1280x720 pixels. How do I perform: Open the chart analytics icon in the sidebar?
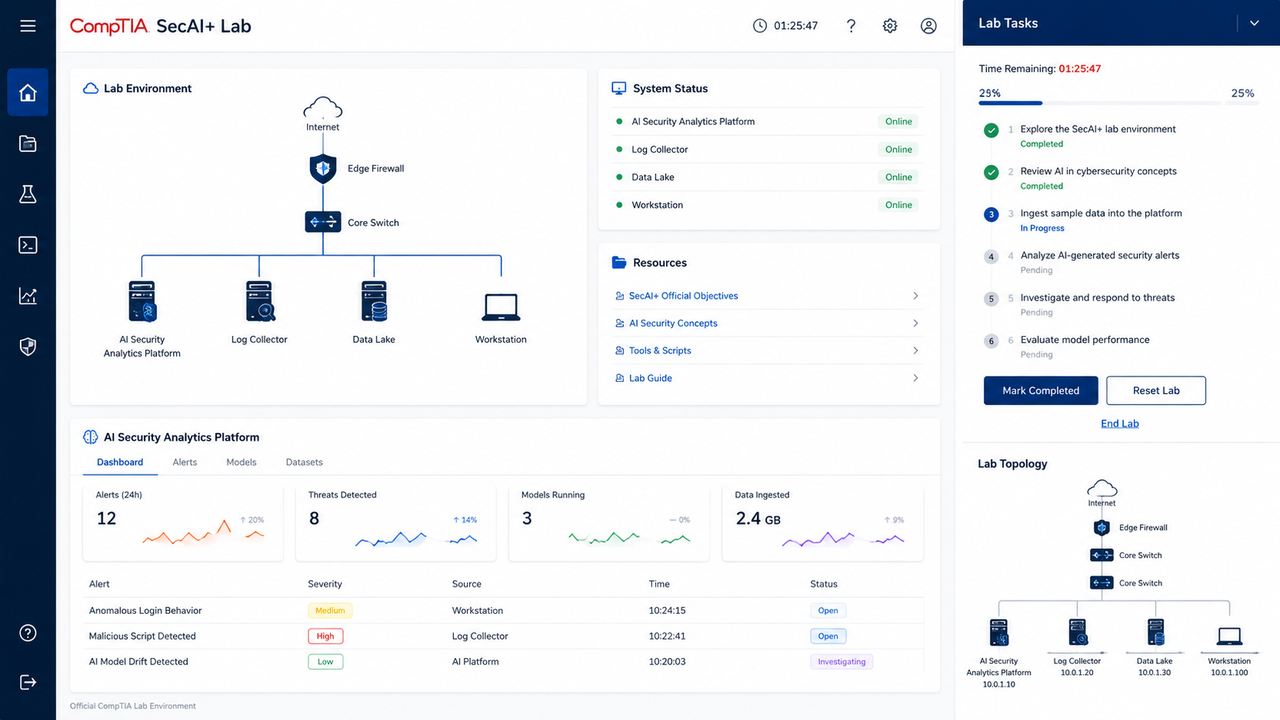28,296
